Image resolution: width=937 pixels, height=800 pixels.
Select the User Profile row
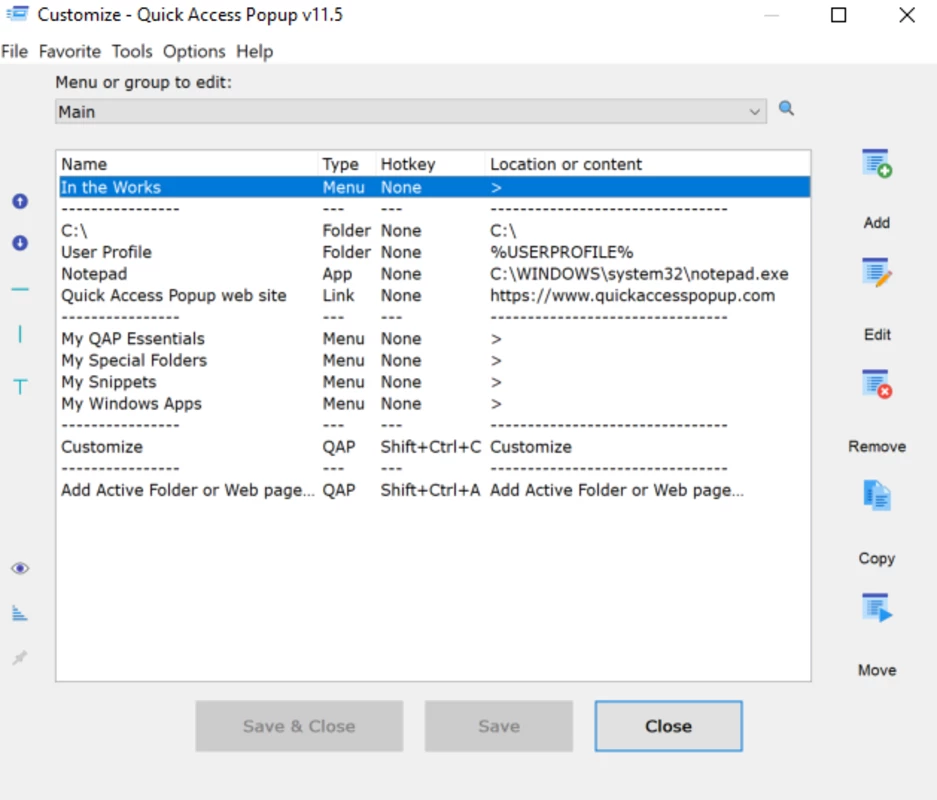(x=434, y=252)
